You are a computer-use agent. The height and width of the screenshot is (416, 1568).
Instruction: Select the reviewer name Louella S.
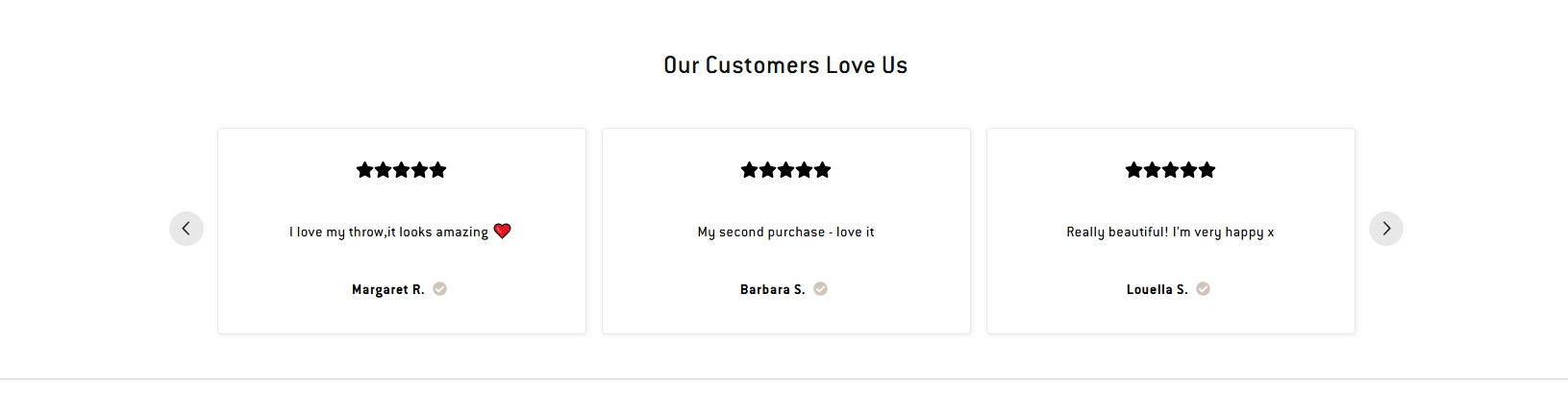(1157, 289)
